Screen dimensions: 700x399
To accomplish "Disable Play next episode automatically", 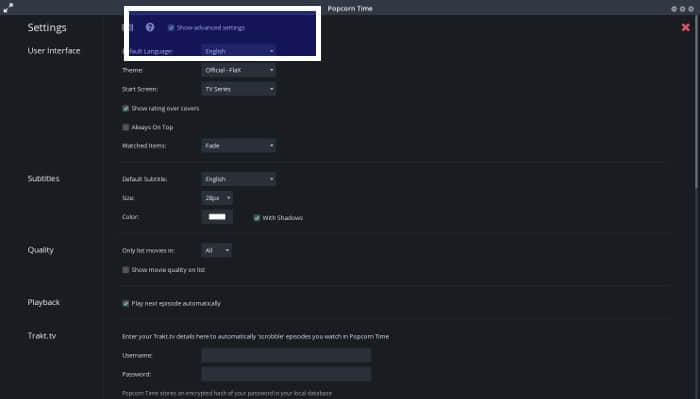I will (125, 303).
